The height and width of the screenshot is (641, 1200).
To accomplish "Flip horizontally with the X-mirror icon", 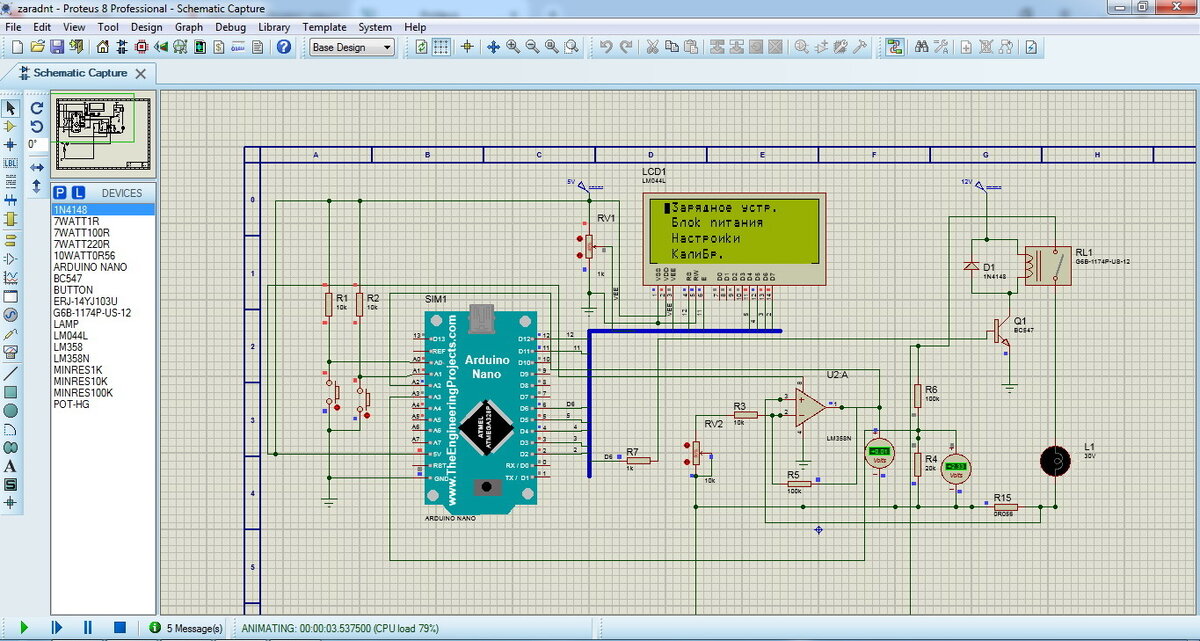I will [x=37, y=167].
